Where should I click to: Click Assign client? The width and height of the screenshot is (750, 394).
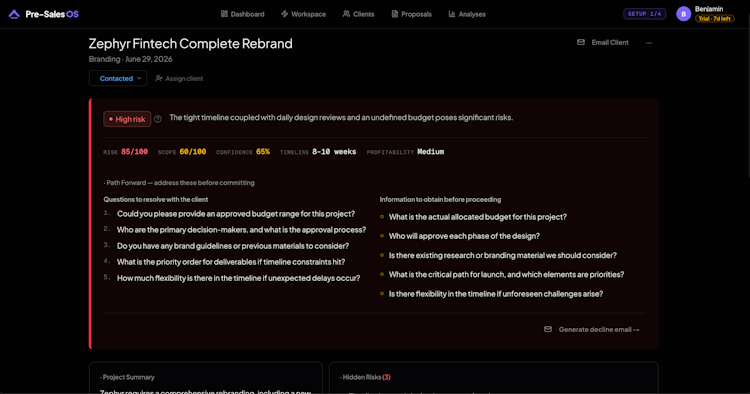(x=179, y=78)
